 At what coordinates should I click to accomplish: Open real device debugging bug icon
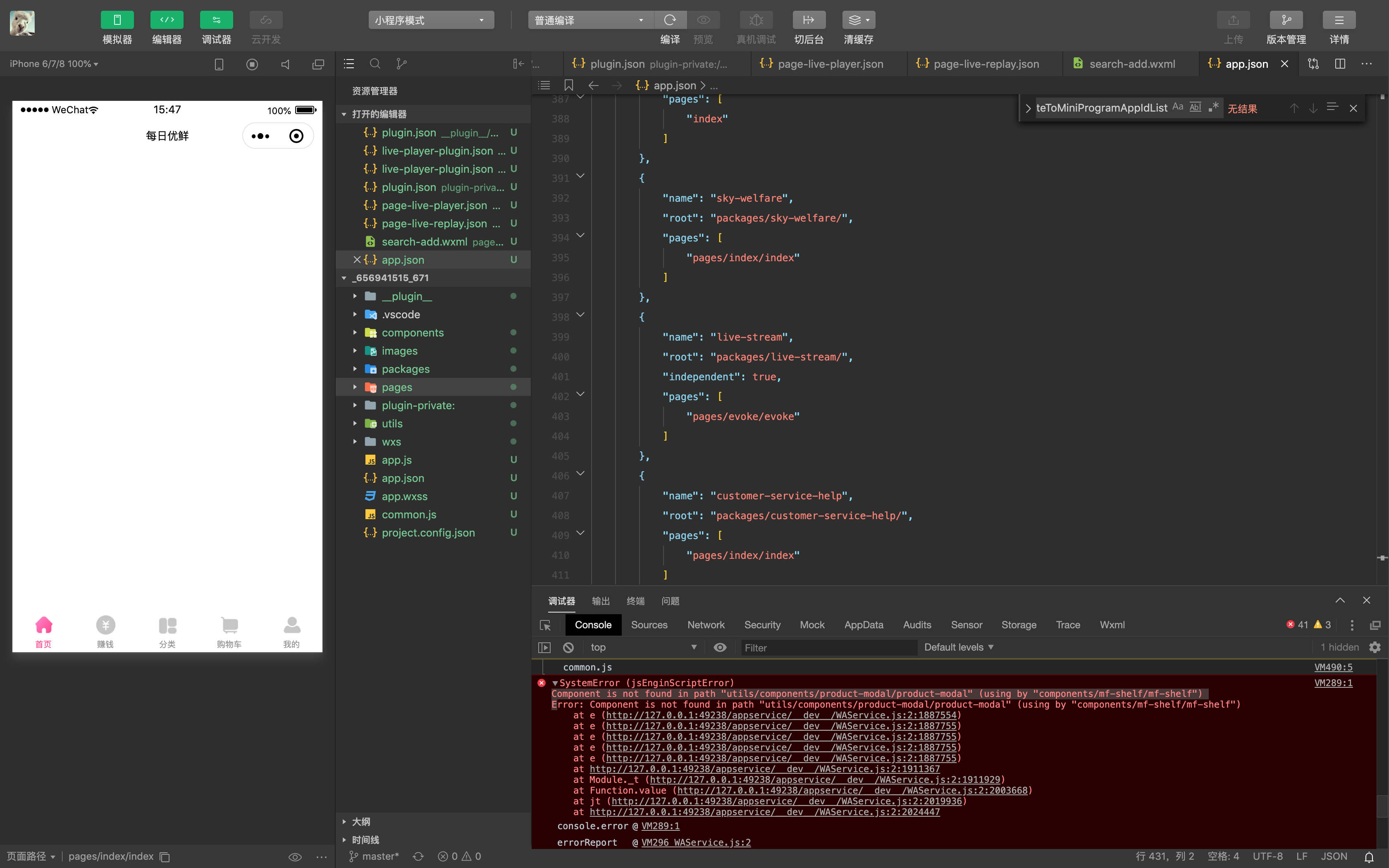(x=756, y=20)
